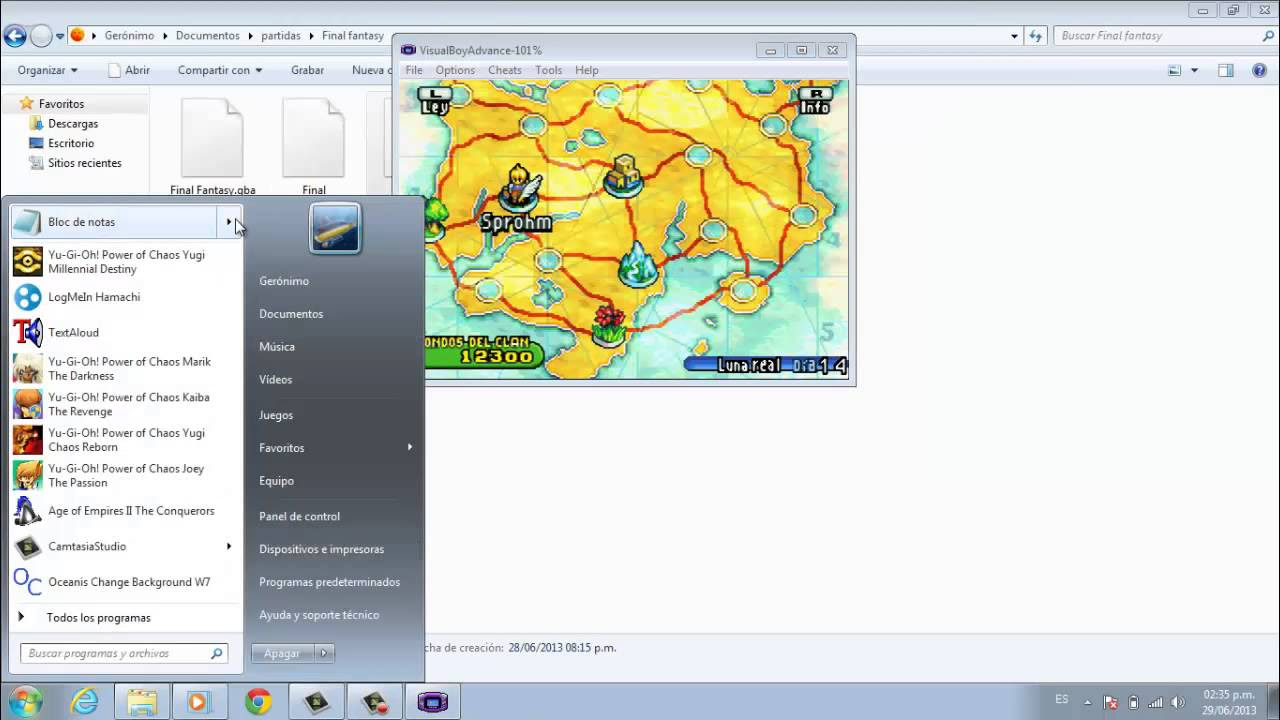Click the Start menu user picture
Image resolution: width=1280 pixels, height=720 pixels.
click(x=335, y=228)
